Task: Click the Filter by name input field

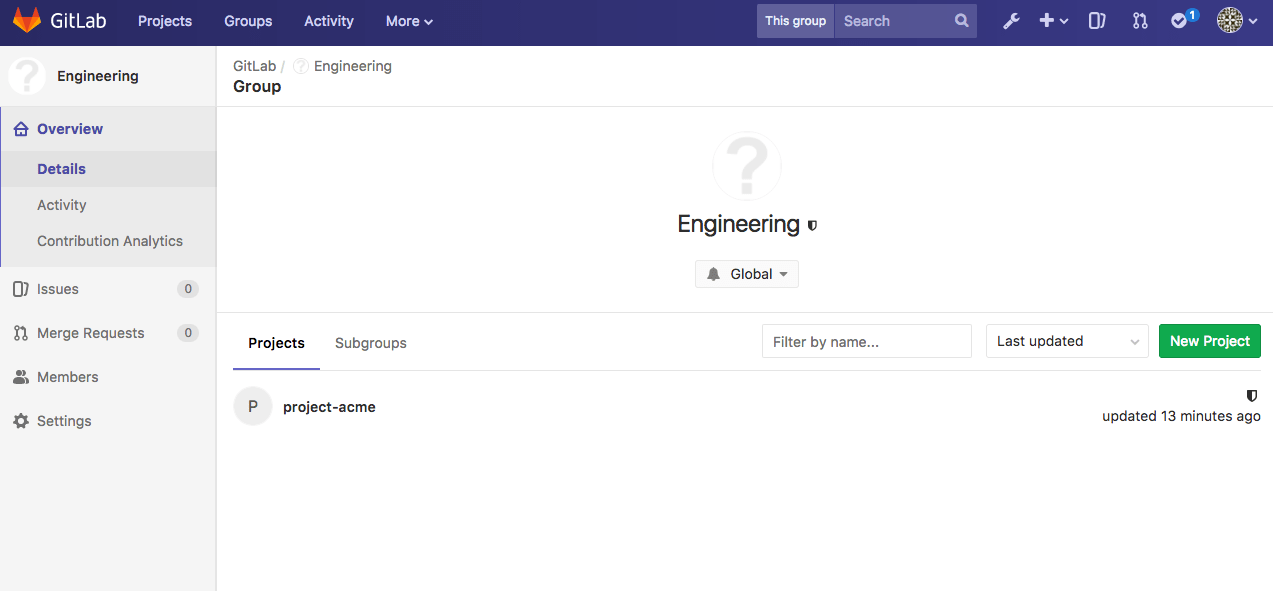Action: [866, 341]
